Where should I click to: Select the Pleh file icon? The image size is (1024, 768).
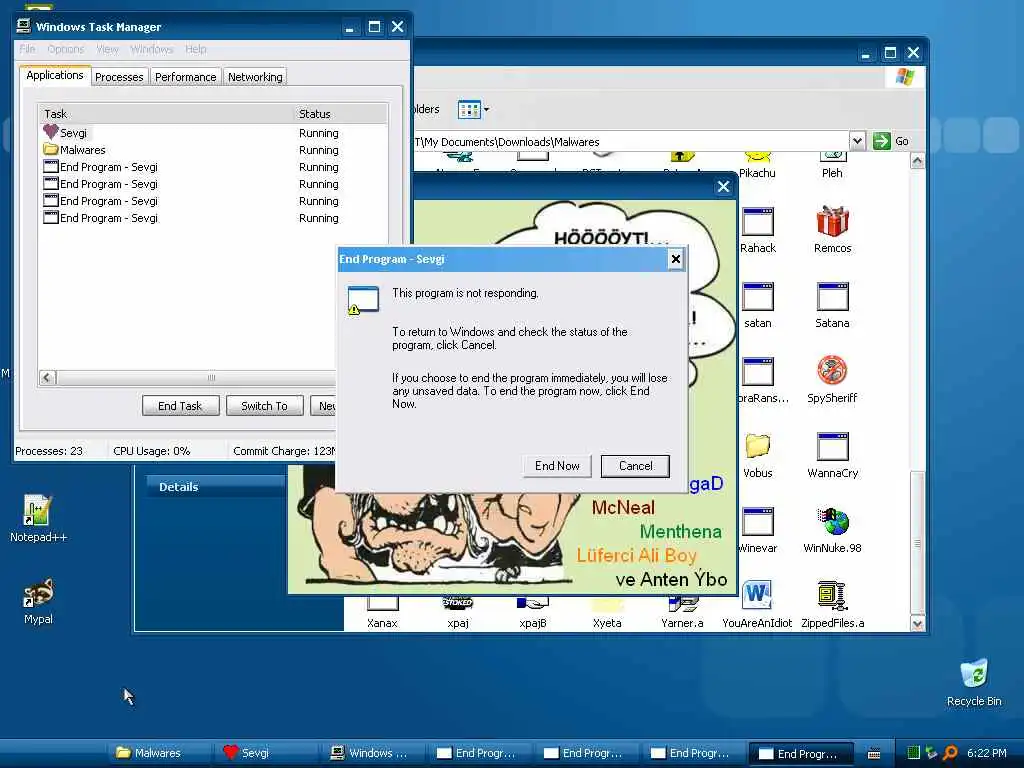(x=833, y=166)
